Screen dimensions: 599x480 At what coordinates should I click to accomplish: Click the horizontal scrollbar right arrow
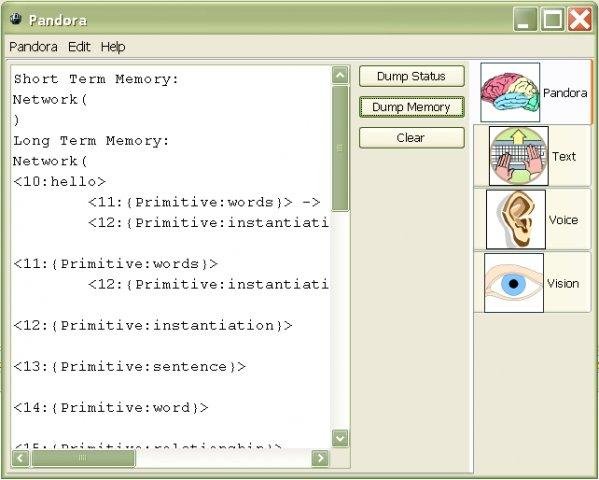(x=320, y=458)
